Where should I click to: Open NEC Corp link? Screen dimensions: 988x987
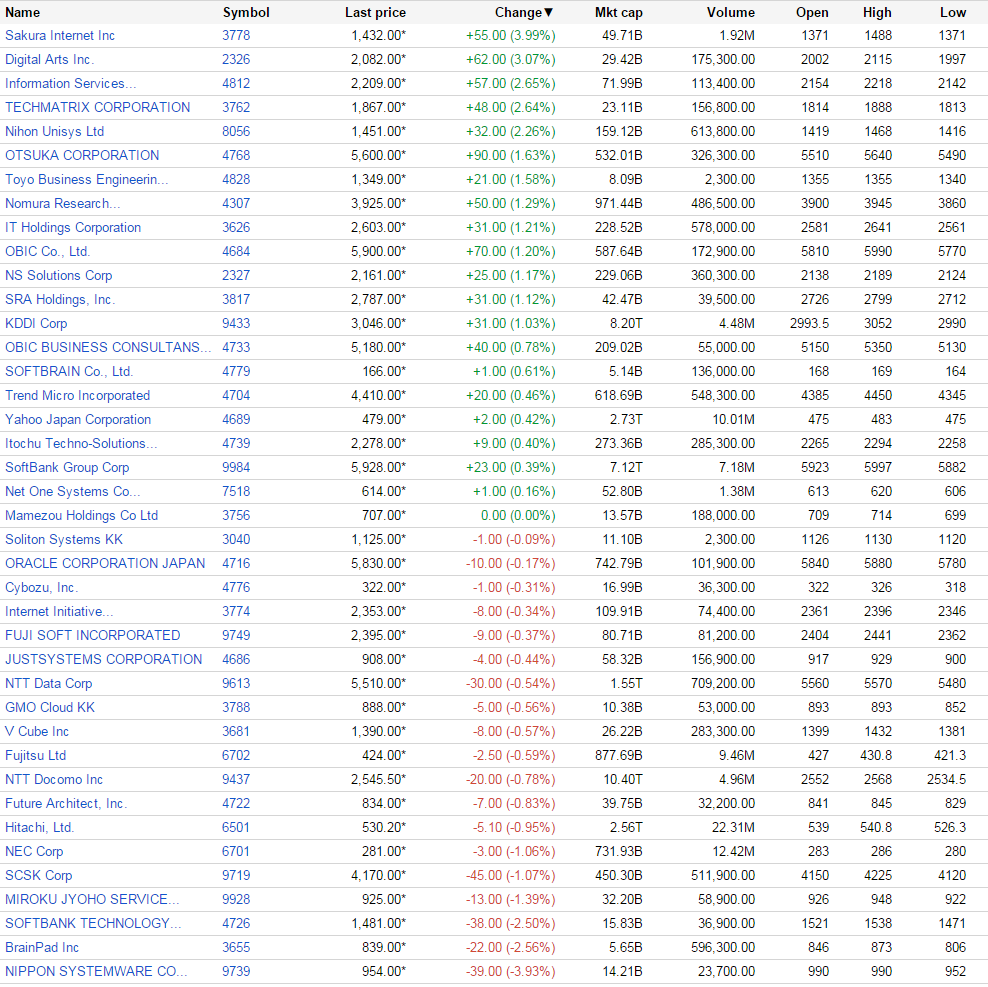[34, 851]
